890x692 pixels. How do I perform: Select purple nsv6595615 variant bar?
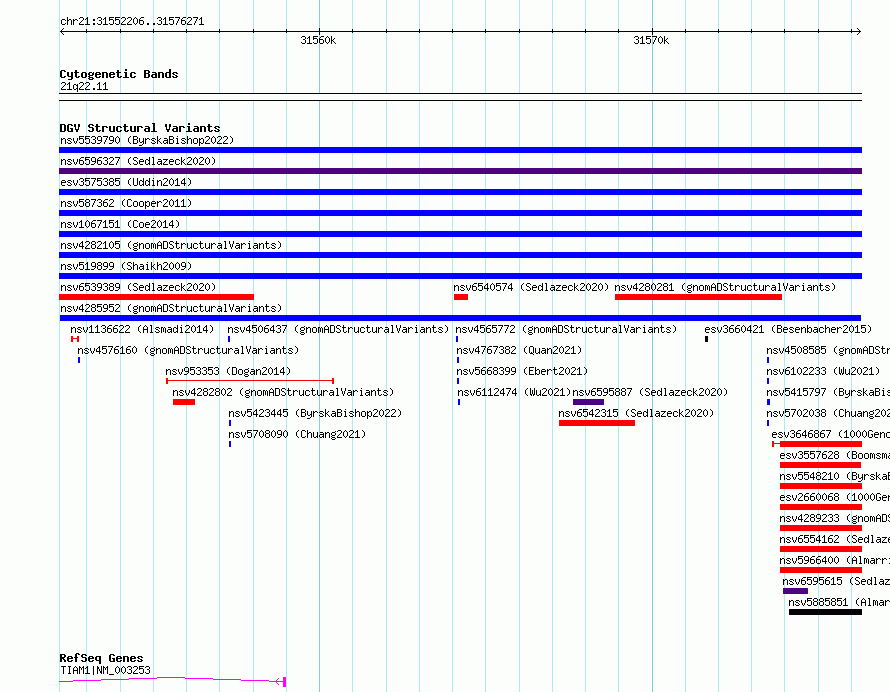(795, 591)
